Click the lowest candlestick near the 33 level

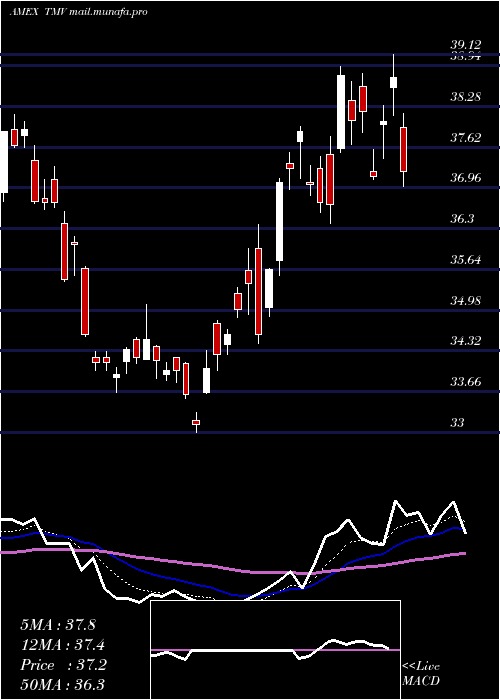click(x=196, y=422)
